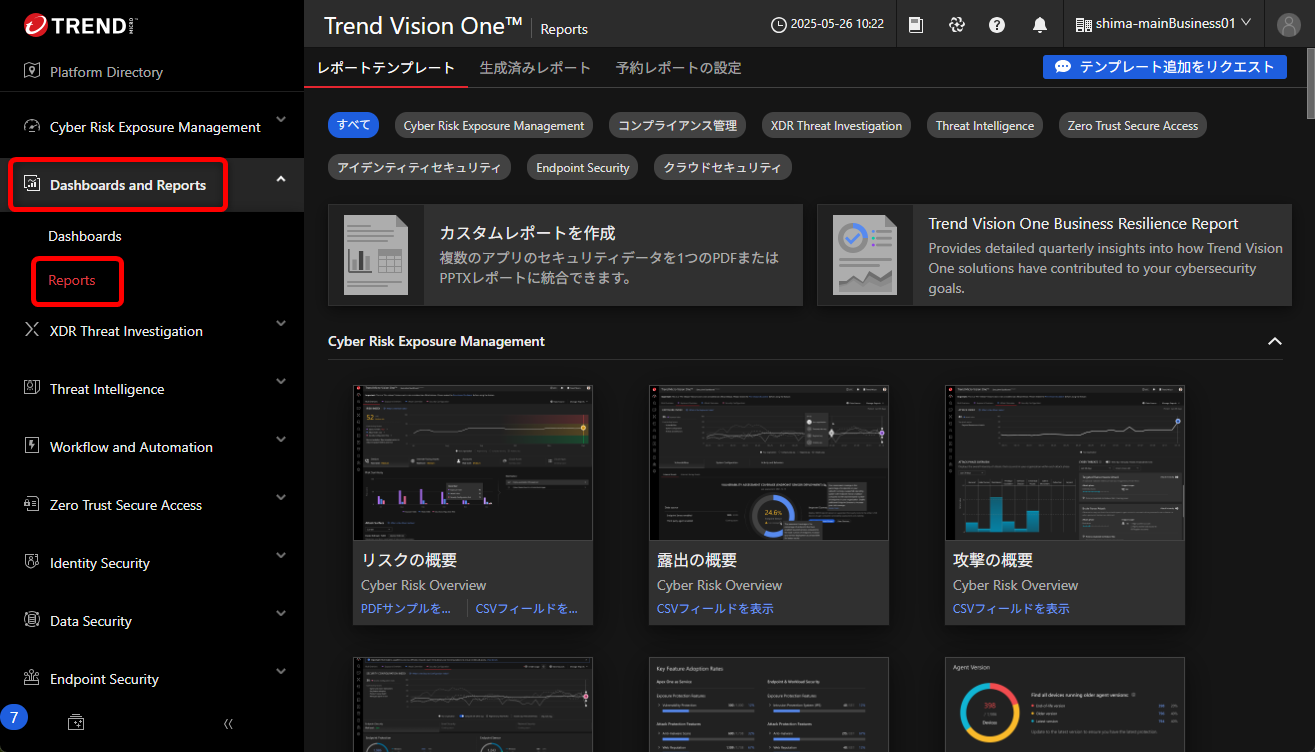
Task: Click the clock icon beside date
Action: tap(779, 24)
